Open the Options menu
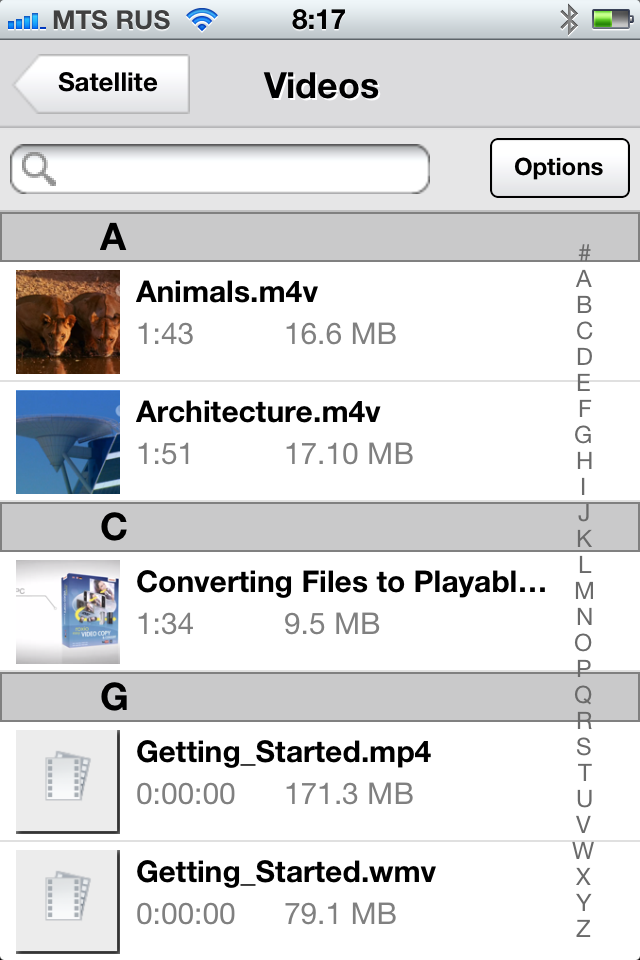Screen dimensions: 640x960 pyautogui.click(x=559, y=168)
